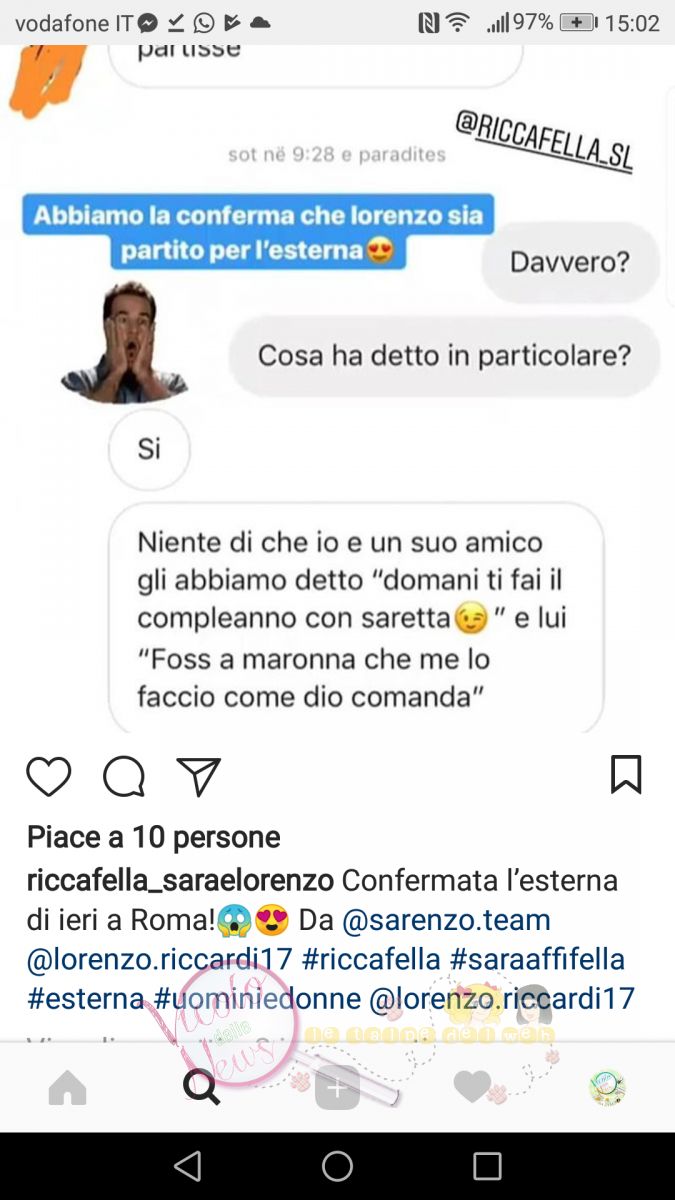Share the post with the paper plane icon
The image size is (675, 1200).
(198, 777)
